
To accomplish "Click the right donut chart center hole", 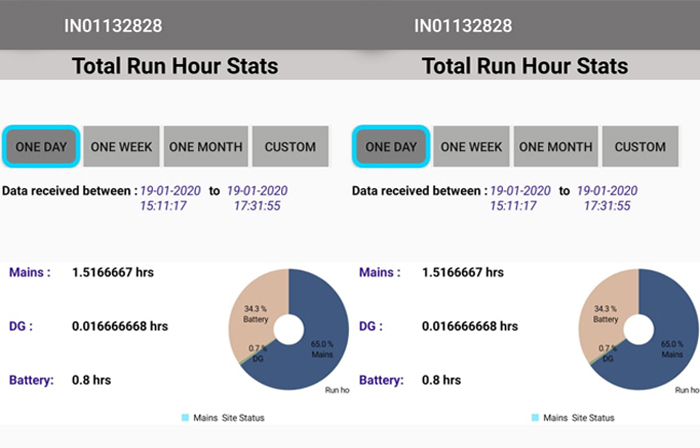I will (639, 330).
